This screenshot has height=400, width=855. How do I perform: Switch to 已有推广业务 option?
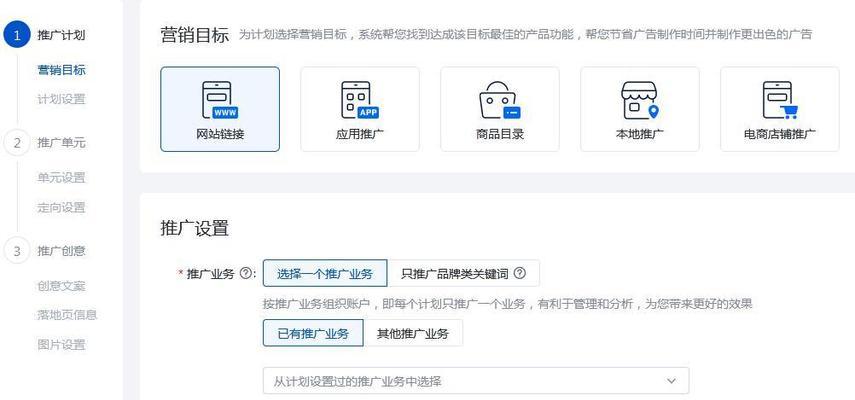(313, 334)
